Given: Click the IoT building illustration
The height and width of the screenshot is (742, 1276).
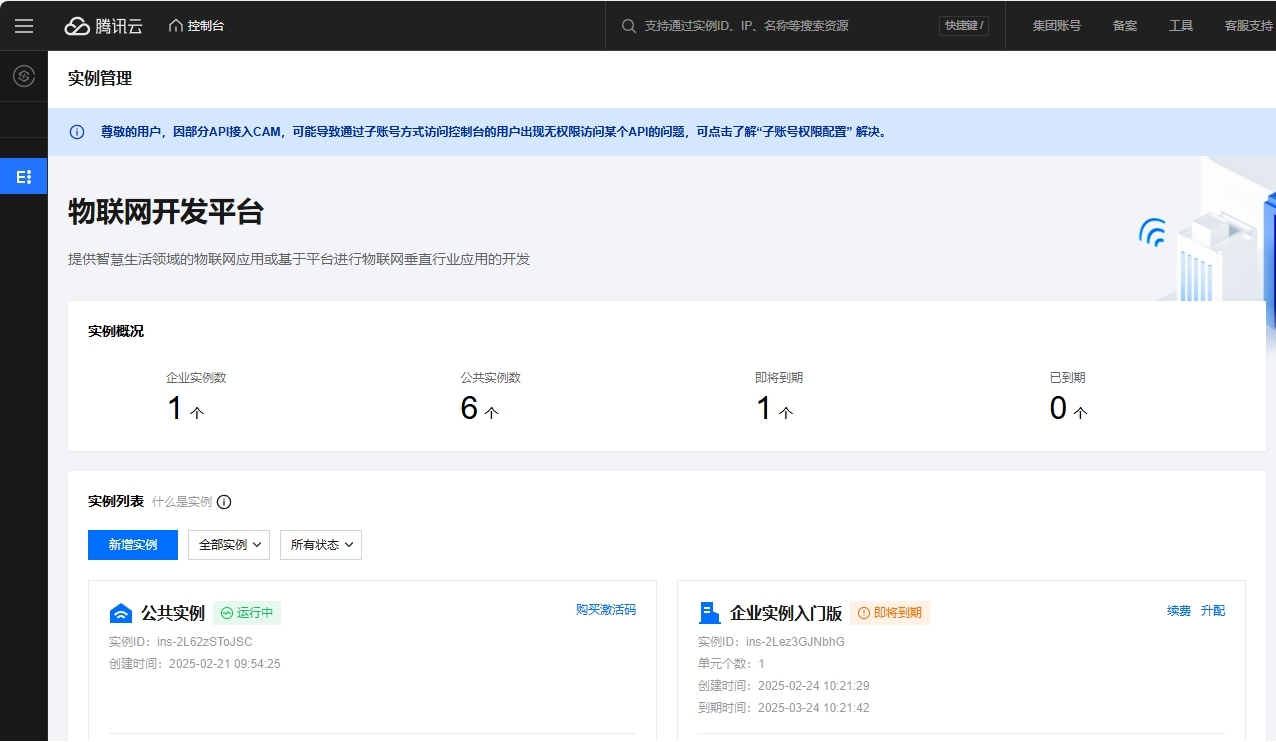Looking at the screenshot, I should pyautogui.click(x=1208, y=245).
